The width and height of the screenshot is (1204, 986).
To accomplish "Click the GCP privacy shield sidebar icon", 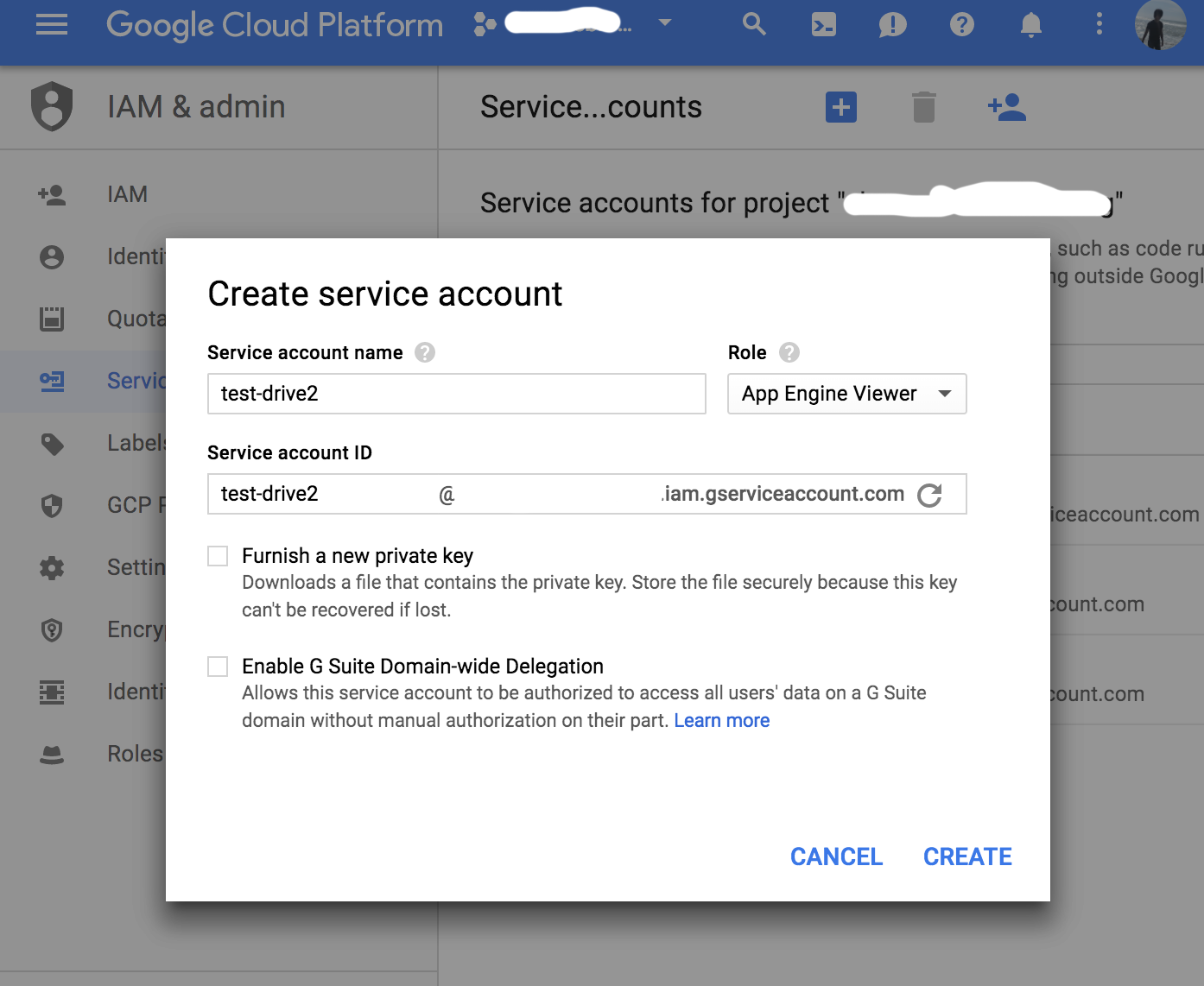I will point(52,505).
